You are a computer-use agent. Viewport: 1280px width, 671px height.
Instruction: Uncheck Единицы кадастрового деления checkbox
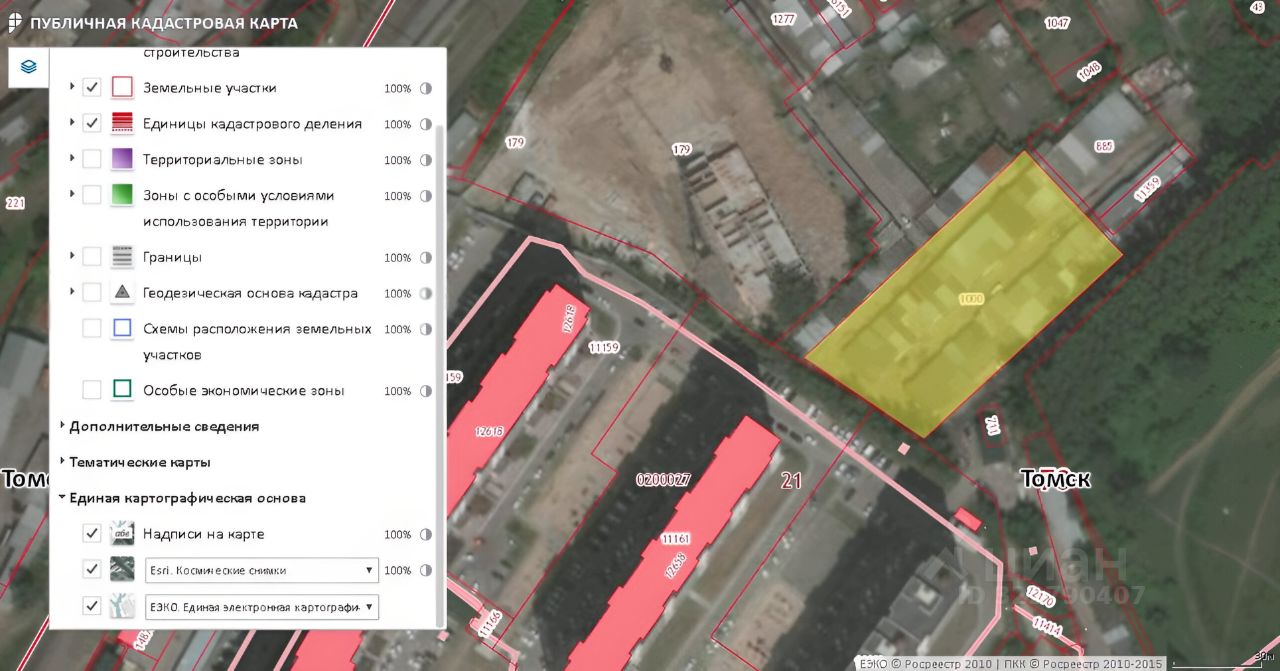coord(92,124)
